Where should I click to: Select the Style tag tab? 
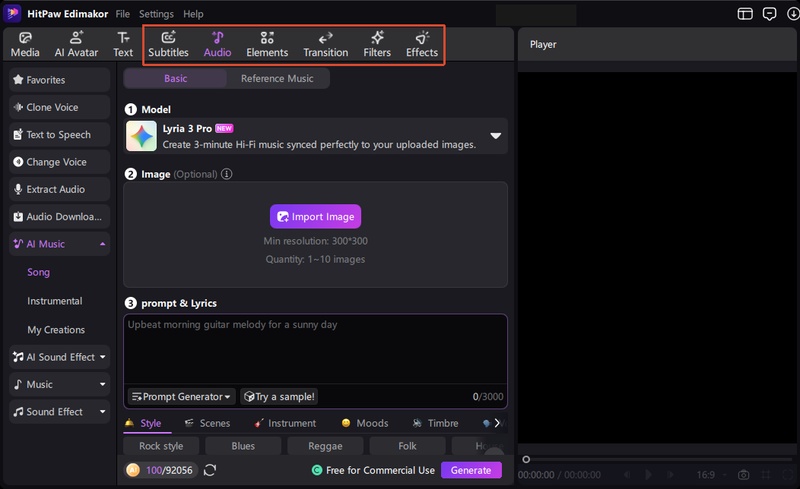point(144,423)
